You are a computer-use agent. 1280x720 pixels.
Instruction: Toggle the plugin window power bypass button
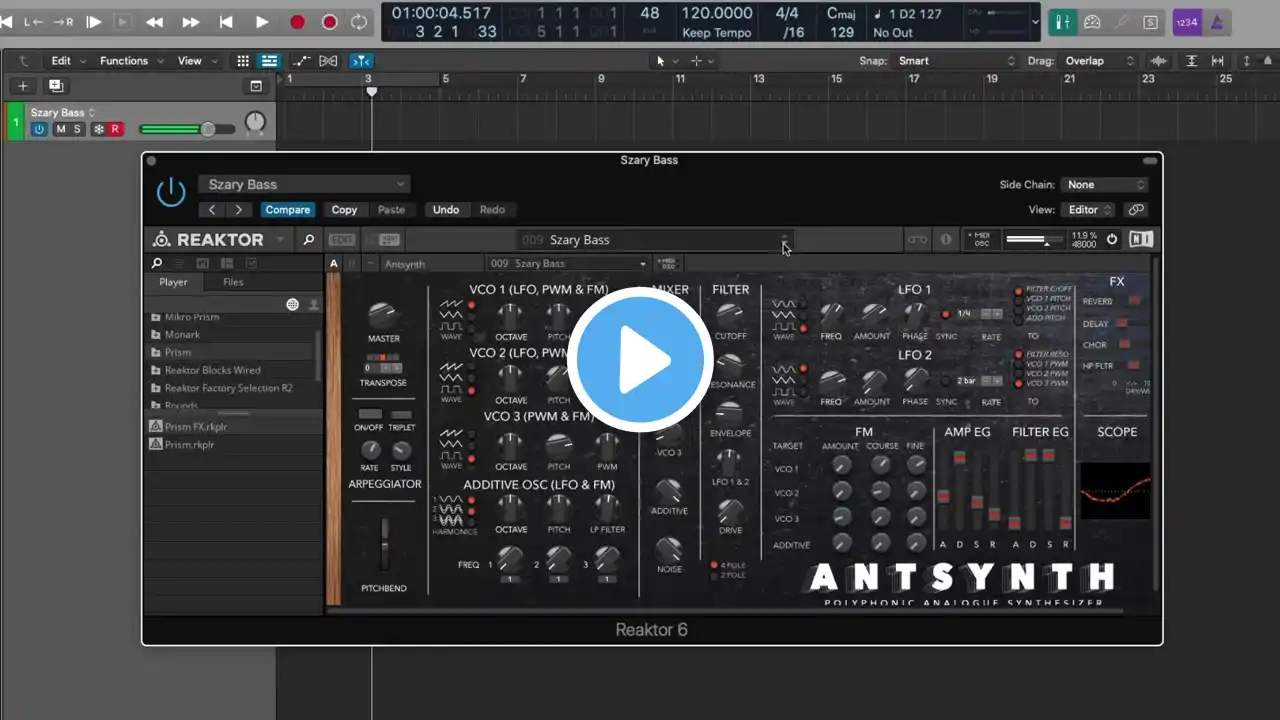[x=171, y=192]
